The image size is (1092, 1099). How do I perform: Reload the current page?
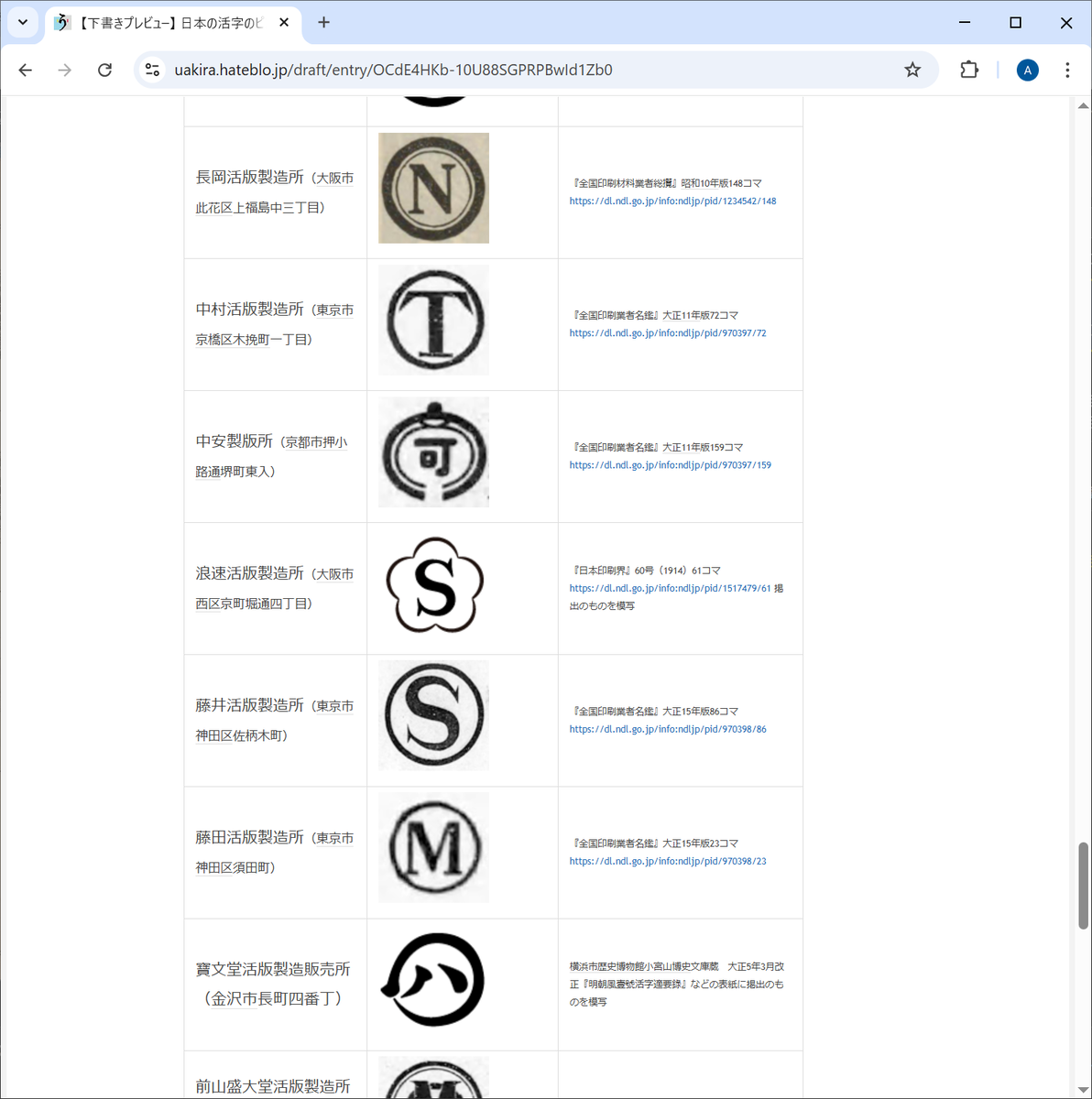click(105, 70)
